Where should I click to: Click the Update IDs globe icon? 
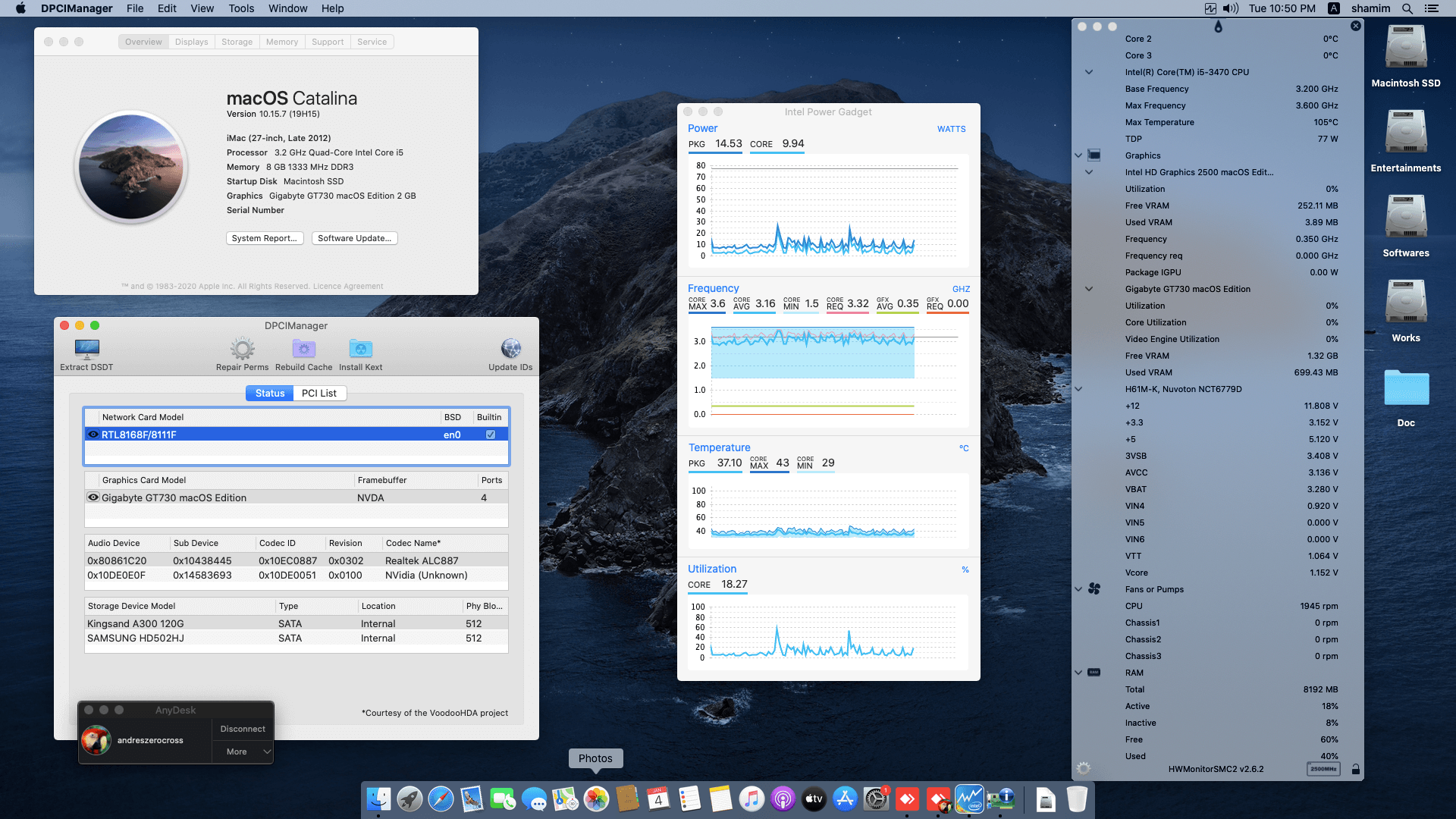pyautogui.click(x=510, y=349)
